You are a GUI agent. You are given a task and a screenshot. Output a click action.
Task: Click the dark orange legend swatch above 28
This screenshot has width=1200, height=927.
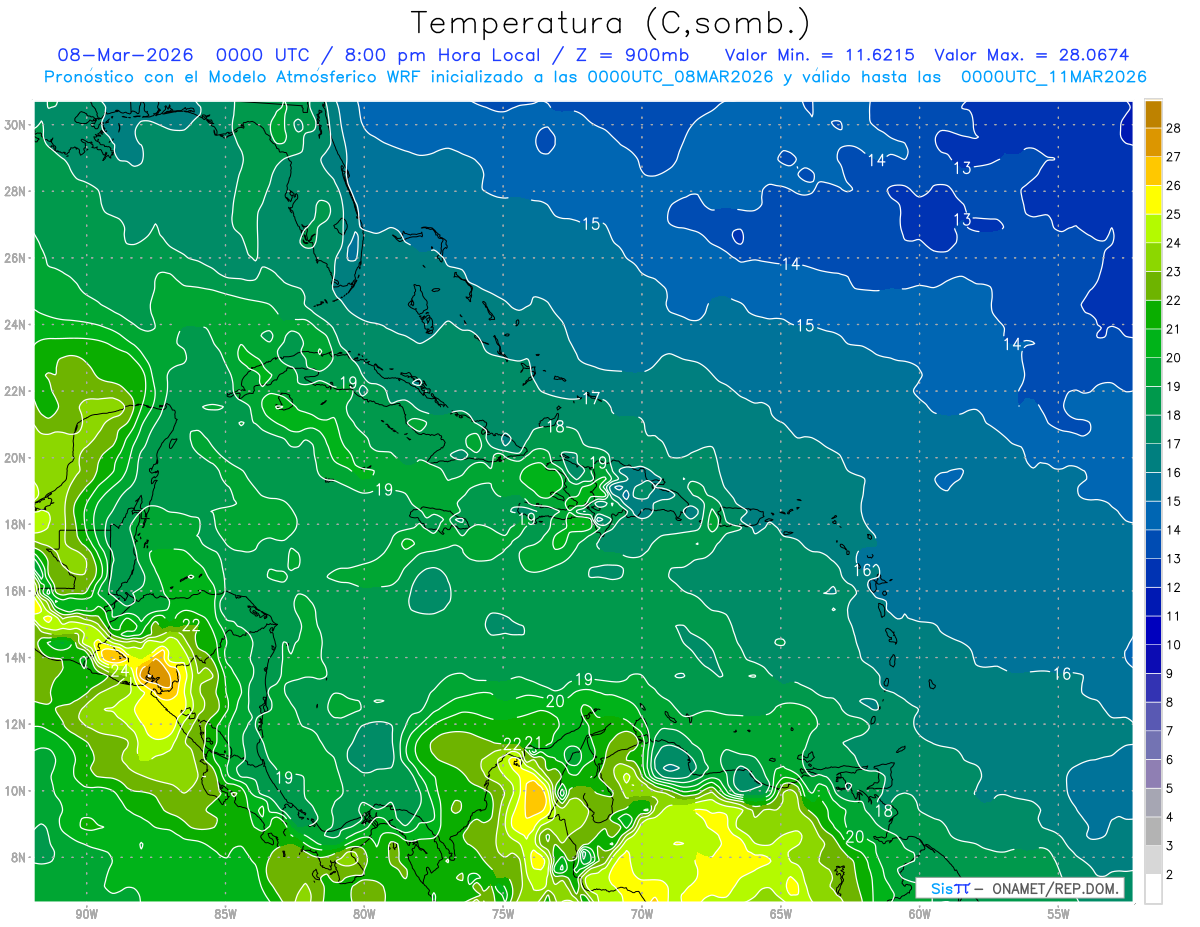pyautogui.click(x=1153, y=114)
